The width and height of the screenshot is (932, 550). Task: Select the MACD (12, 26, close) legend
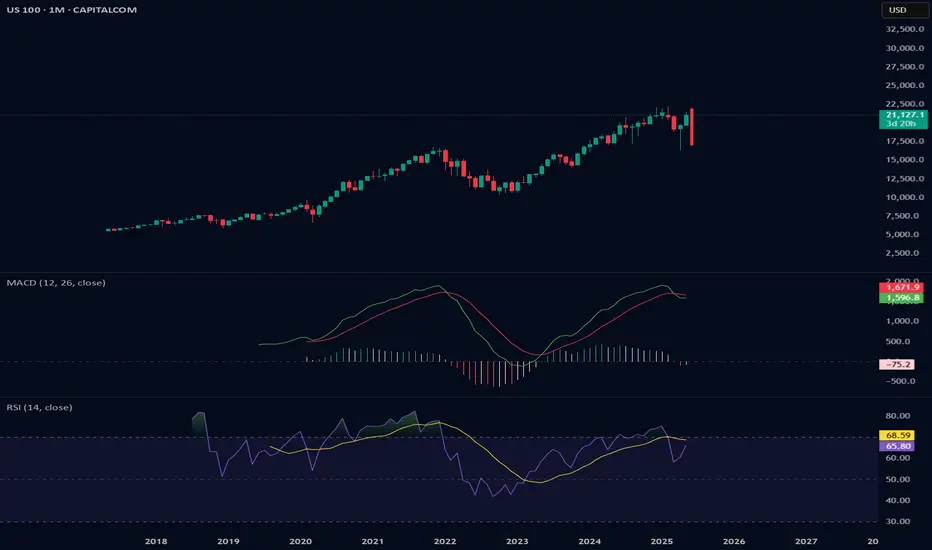coord(56,282)
